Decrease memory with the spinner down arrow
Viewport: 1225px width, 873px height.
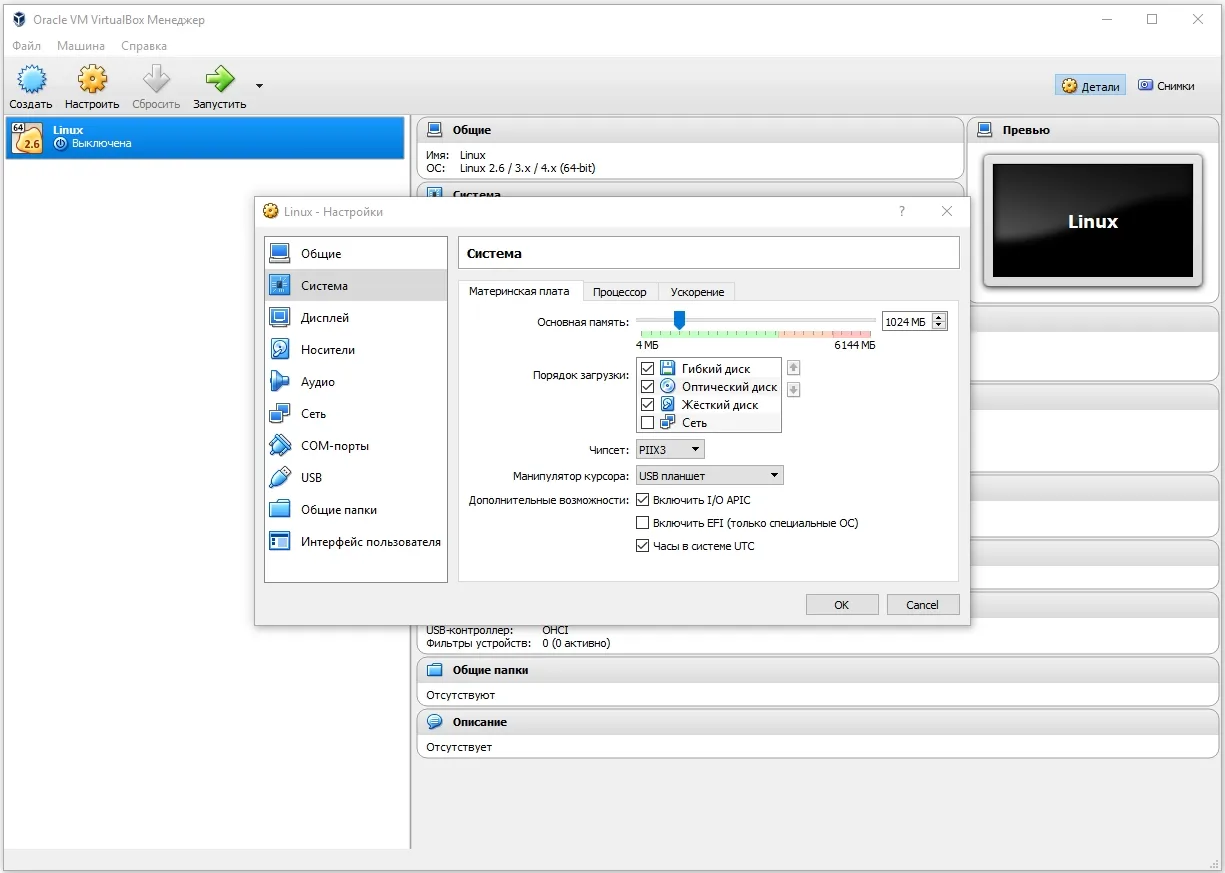click(x=939, y=326)
